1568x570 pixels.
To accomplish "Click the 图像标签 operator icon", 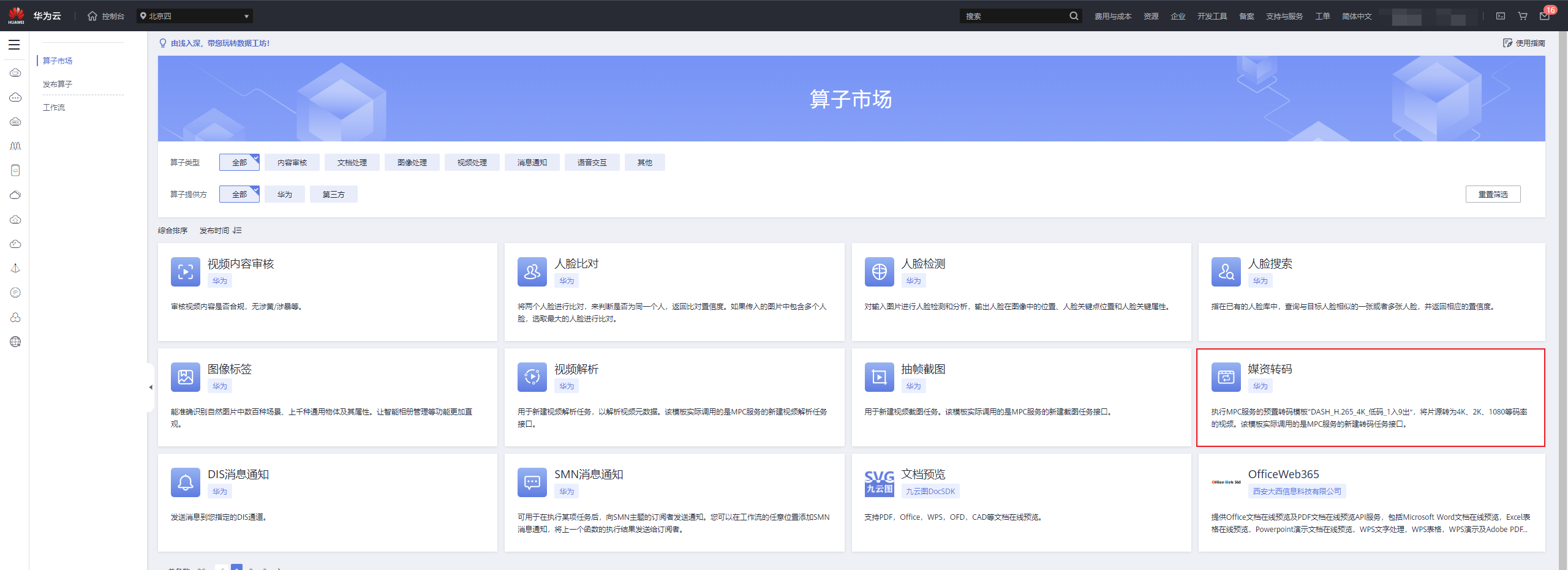I will pos(186,377).
